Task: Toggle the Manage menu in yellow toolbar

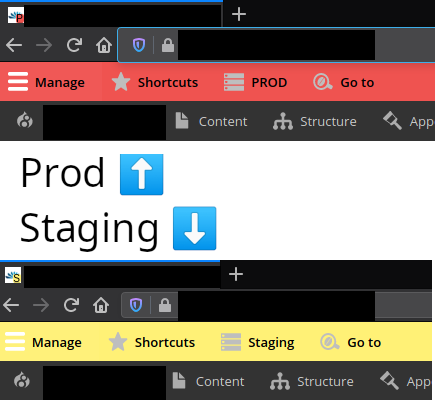Action: pyautogui.click(x=43, y=342)
